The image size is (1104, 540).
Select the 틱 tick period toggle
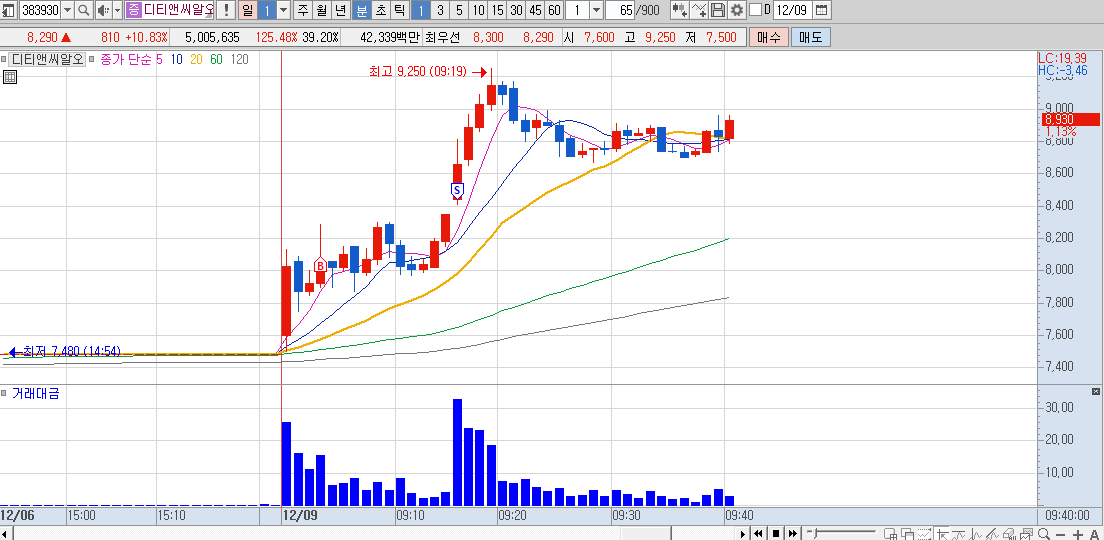tap(399, 10)
